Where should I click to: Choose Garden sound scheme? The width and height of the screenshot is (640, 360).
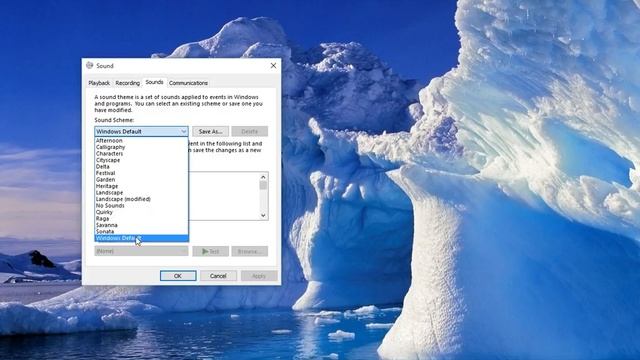click(141, 180)
